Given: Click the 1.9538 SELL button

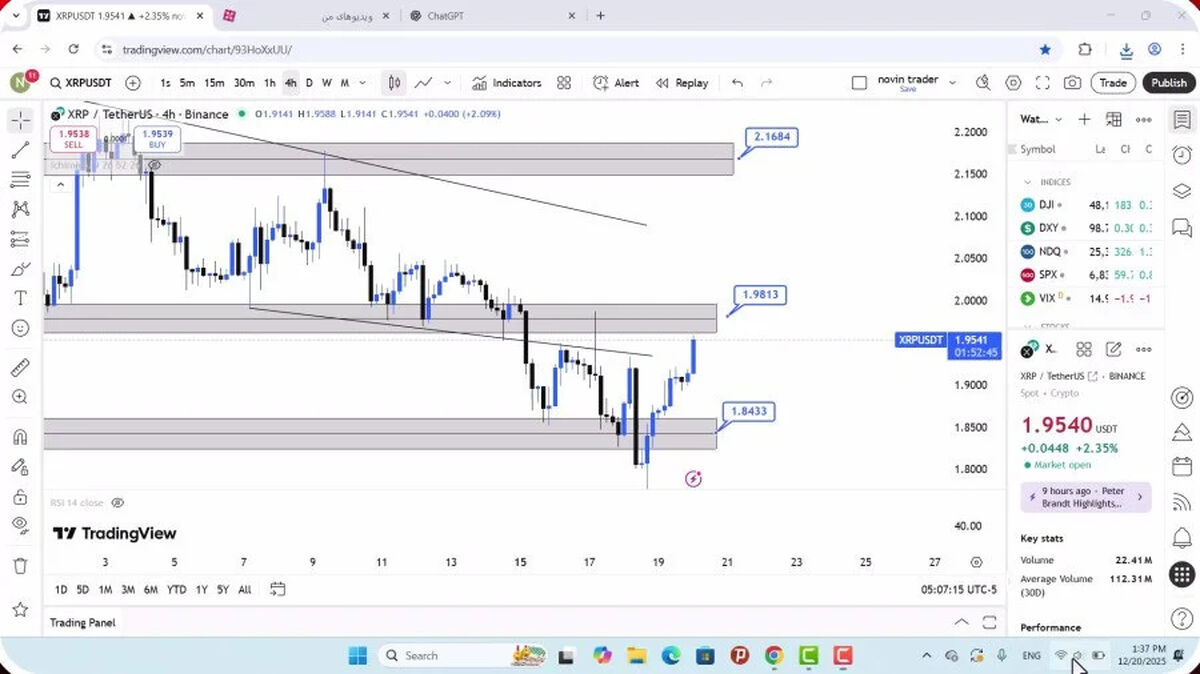Looking at the screenshot, I should pos(73,138).
